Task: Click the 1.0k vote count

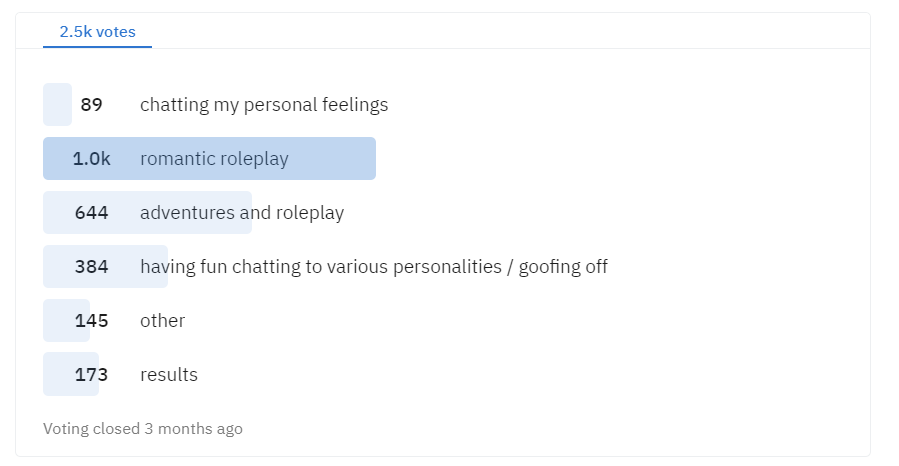Action: pyautogui.click(x=91, y=159)
